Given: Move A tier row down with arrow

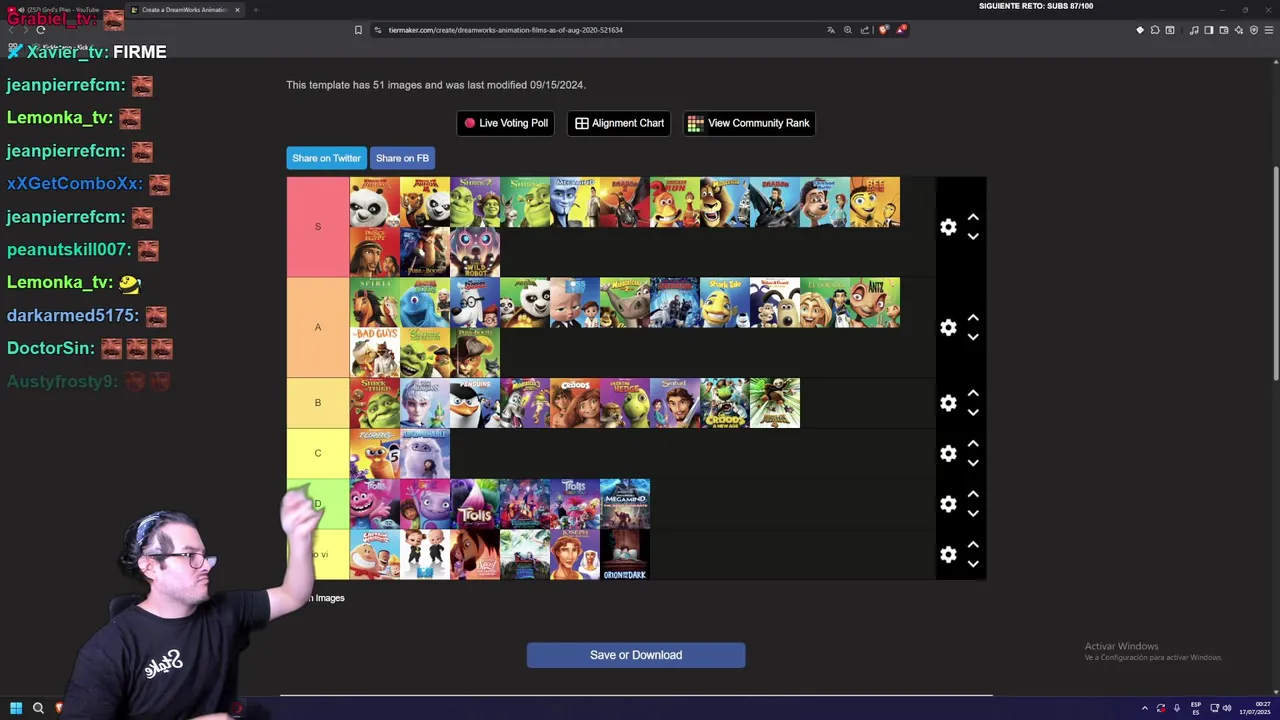Looking at the screenshot, I should click(973, 337).
